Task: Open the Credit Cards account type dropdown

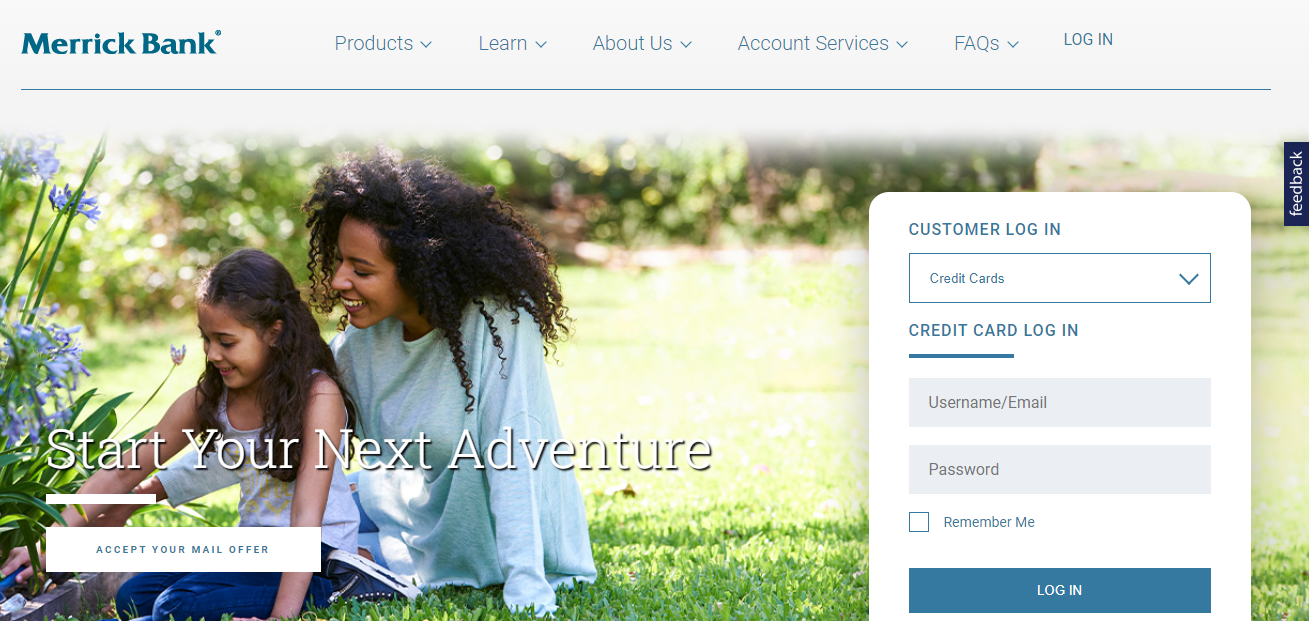Action: pyautogui.click(x=1060, y=278)
